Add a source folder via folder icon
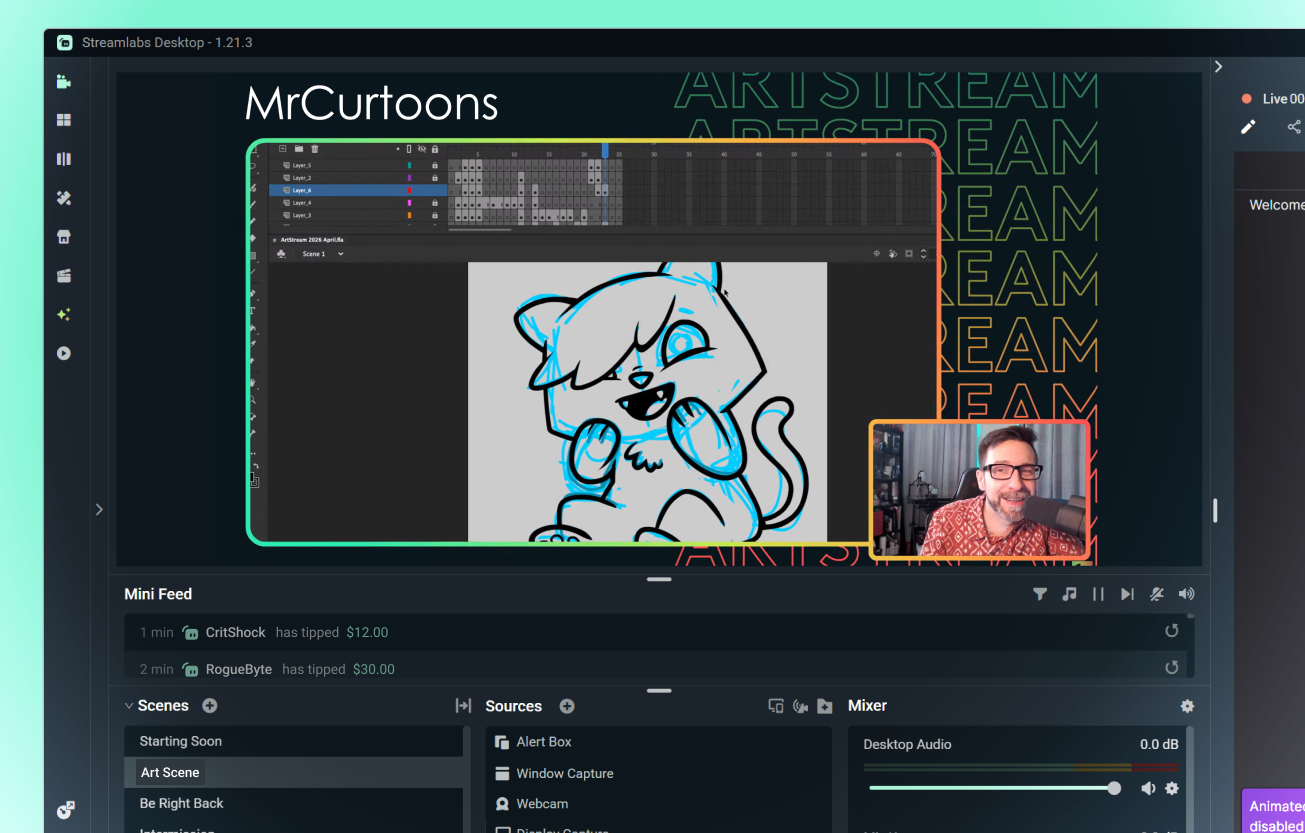Viewport: 1305px width, 833px height. click(x=825, y=706)
